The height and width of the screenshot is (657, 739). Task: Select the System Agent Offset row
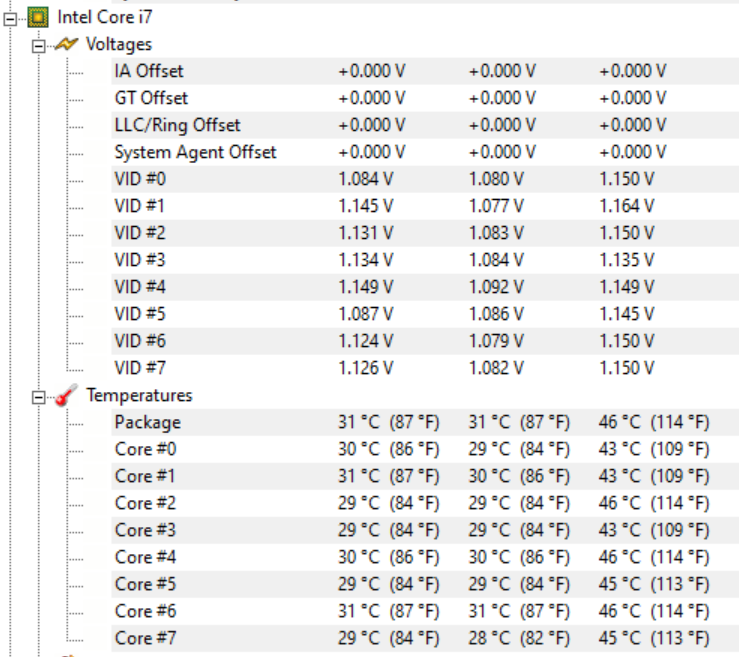(x=425, y=152)
